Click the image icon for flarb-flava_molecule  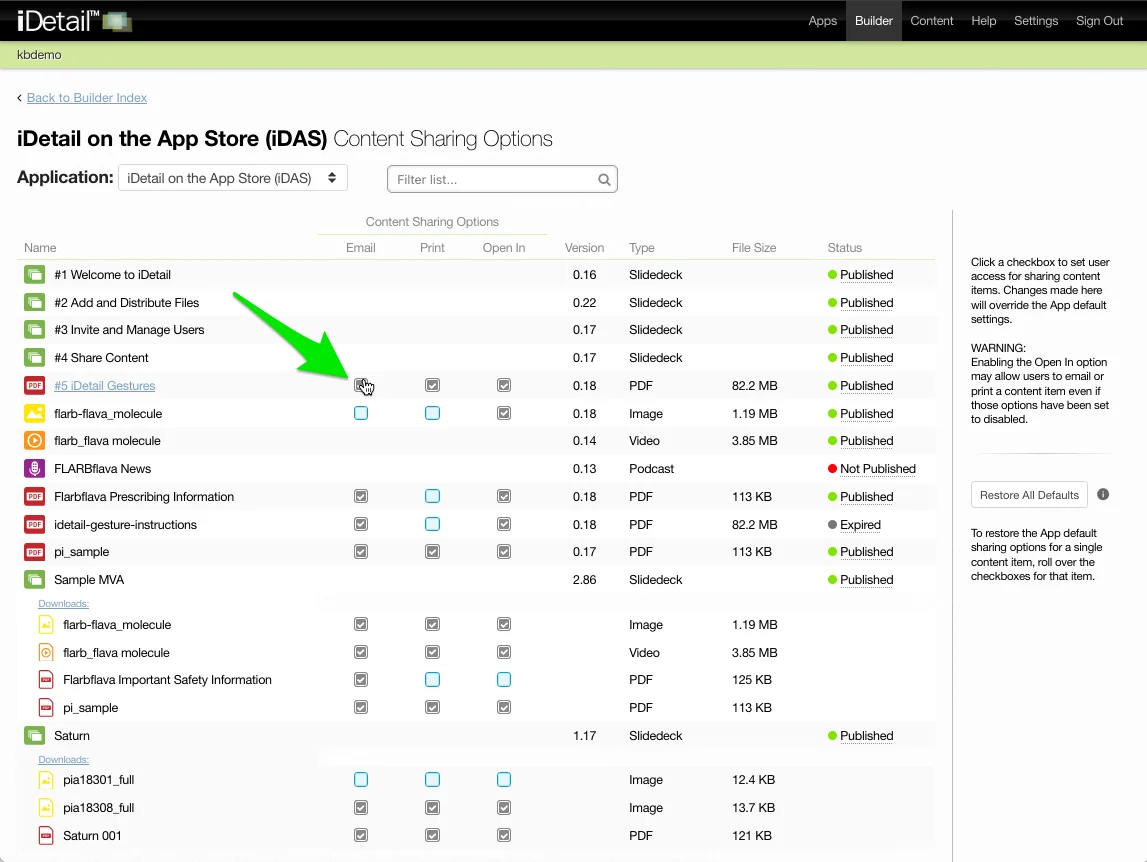click(35, 414)
